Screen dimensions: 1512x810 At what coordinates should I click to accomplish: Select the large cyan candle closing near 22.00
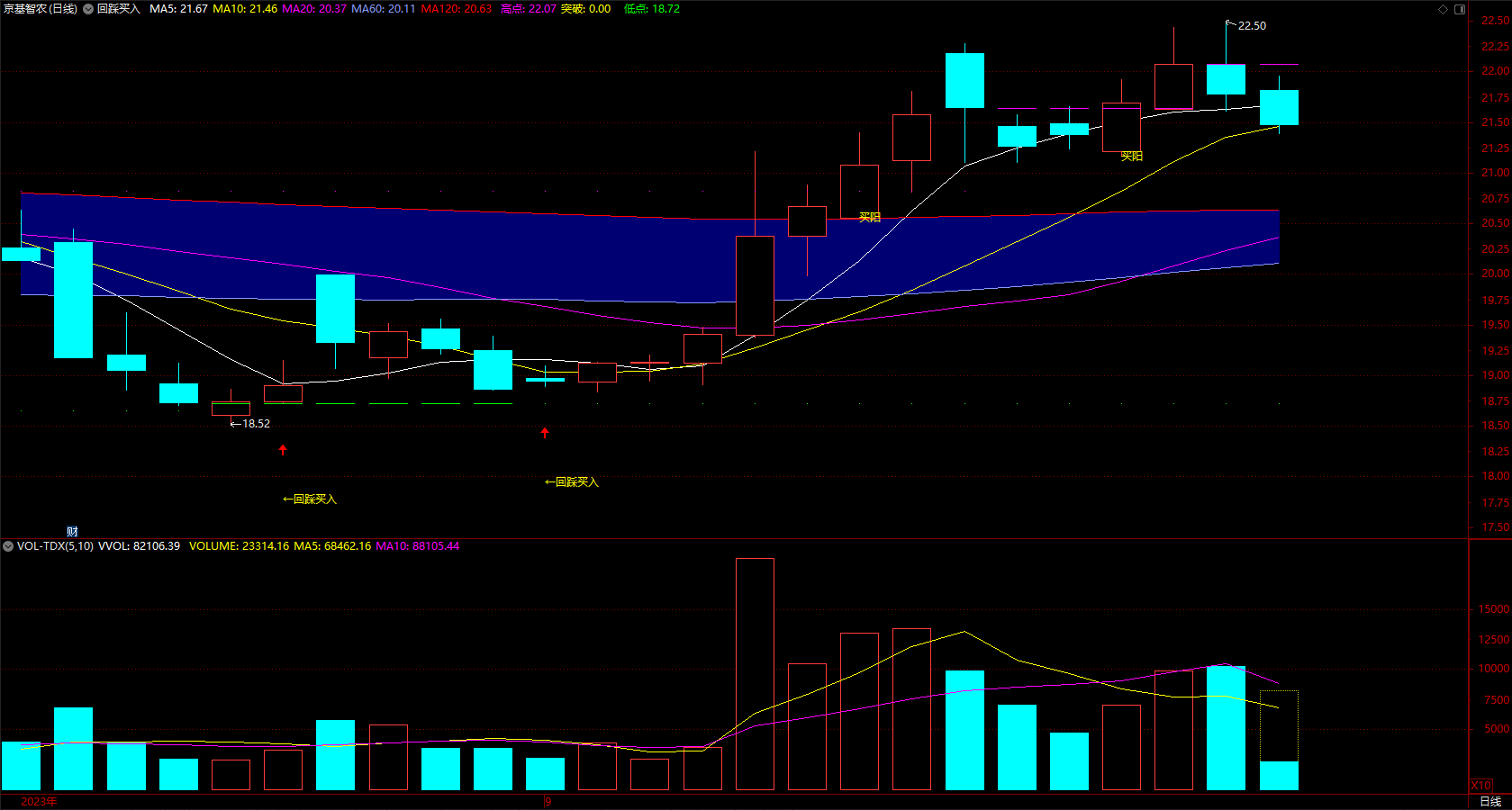coord(964,81)
